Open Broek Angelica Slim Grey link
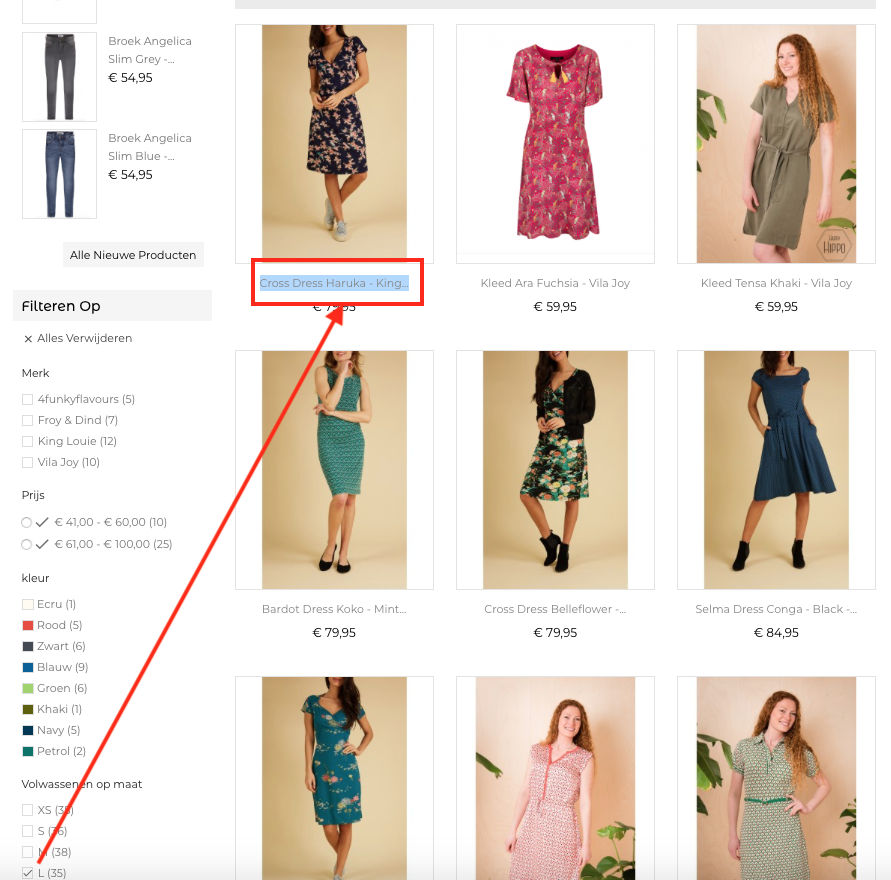 (x=149, y=50)
